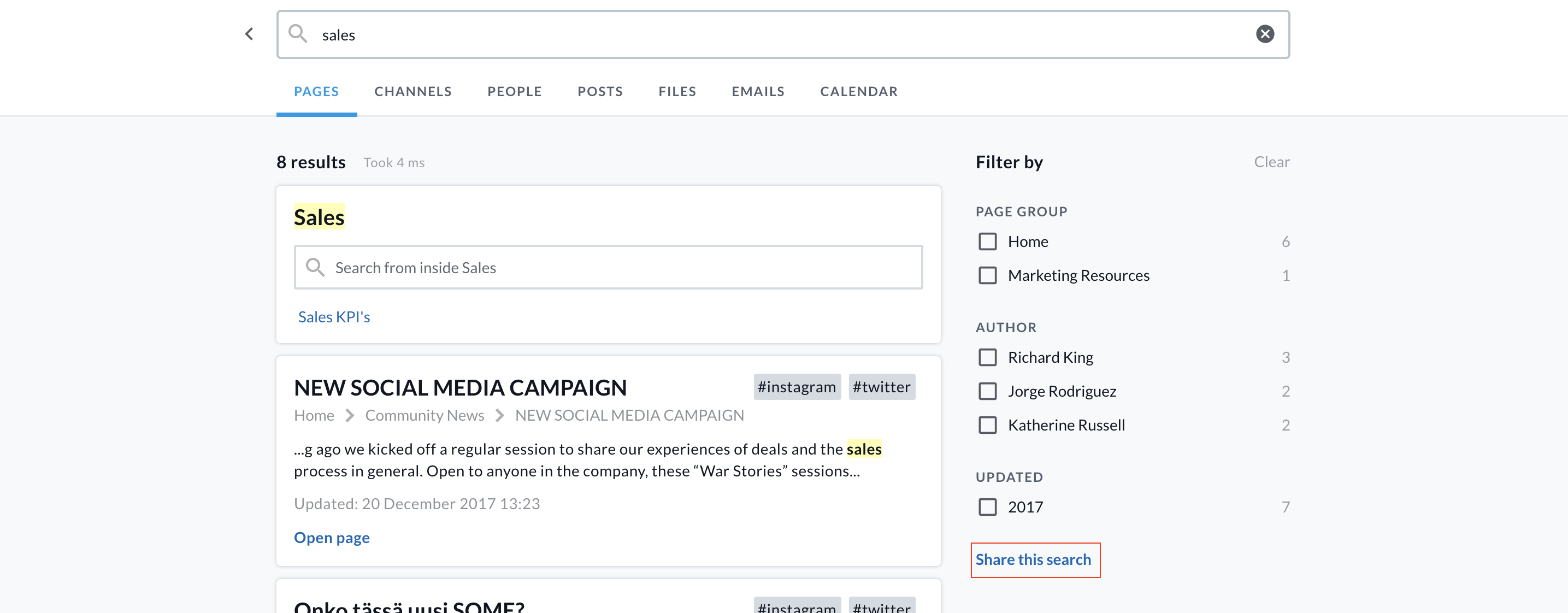Filter by author Richard King
Viewport: 1568px width, 613px height.
987,357
